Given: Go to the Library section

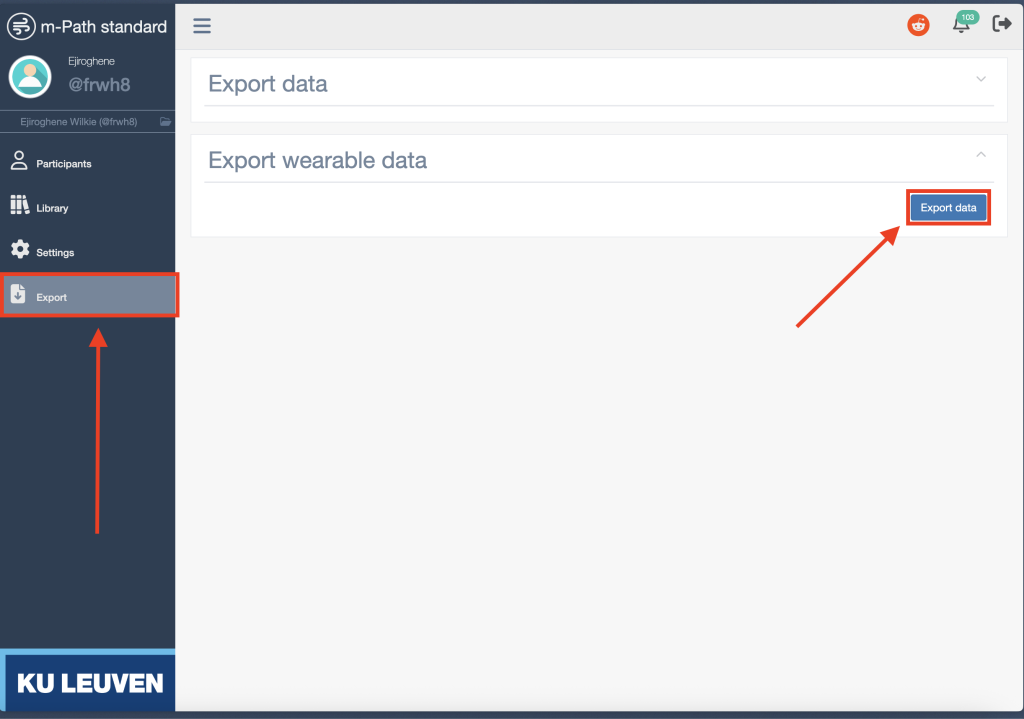Looking at the screenshot, I should (x=52, y=208).
